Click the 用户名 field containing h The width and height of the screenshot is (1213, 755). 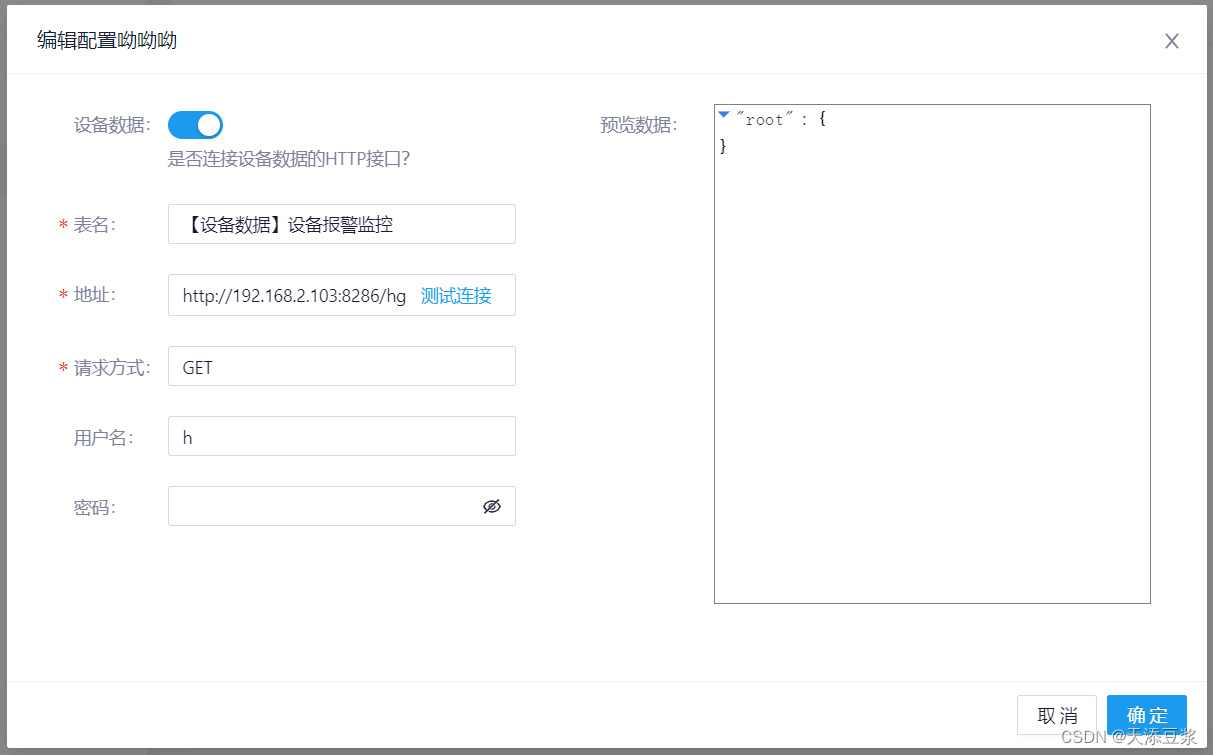[x=341, y=436]
